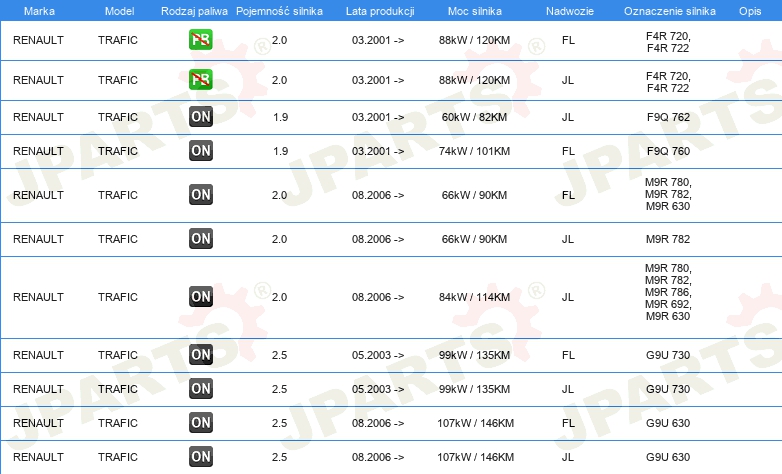Click TRAFIC in the F9Q 760 row

click(x=118, y=151)
